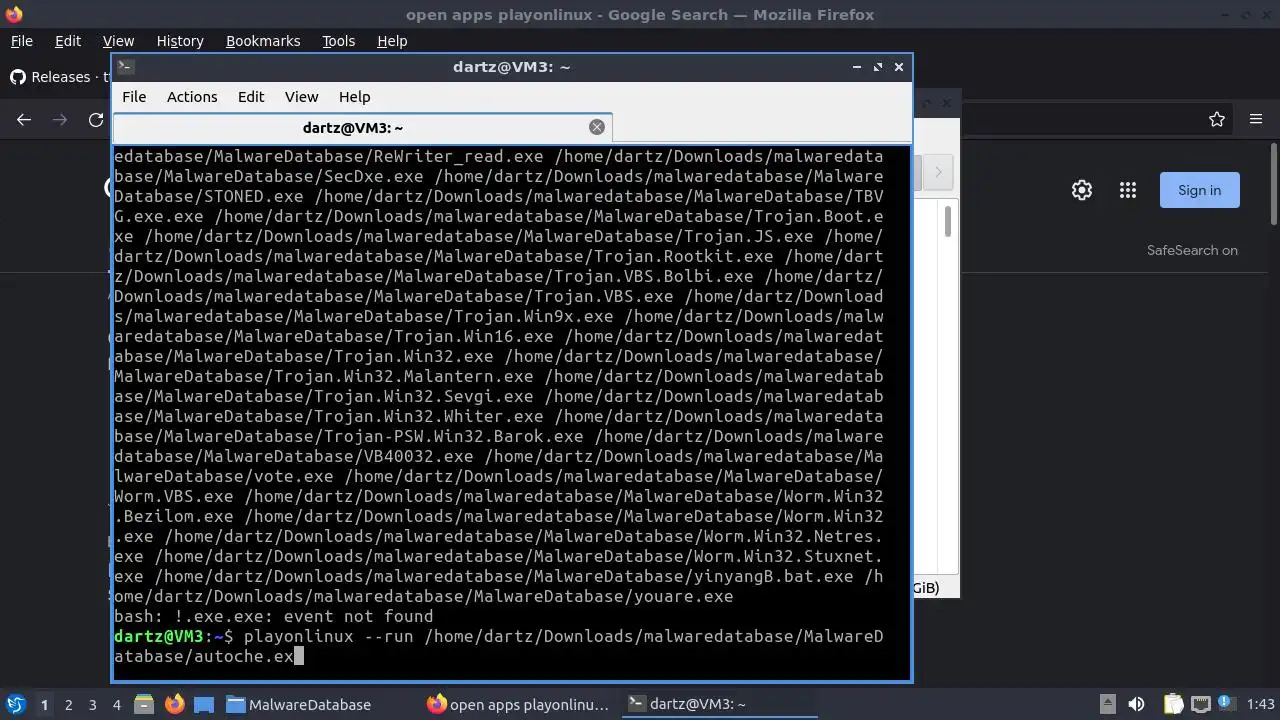This screenshot has height=720, width=1280.
Task: Open the terminal Actions menu
Action: [192, 97]
